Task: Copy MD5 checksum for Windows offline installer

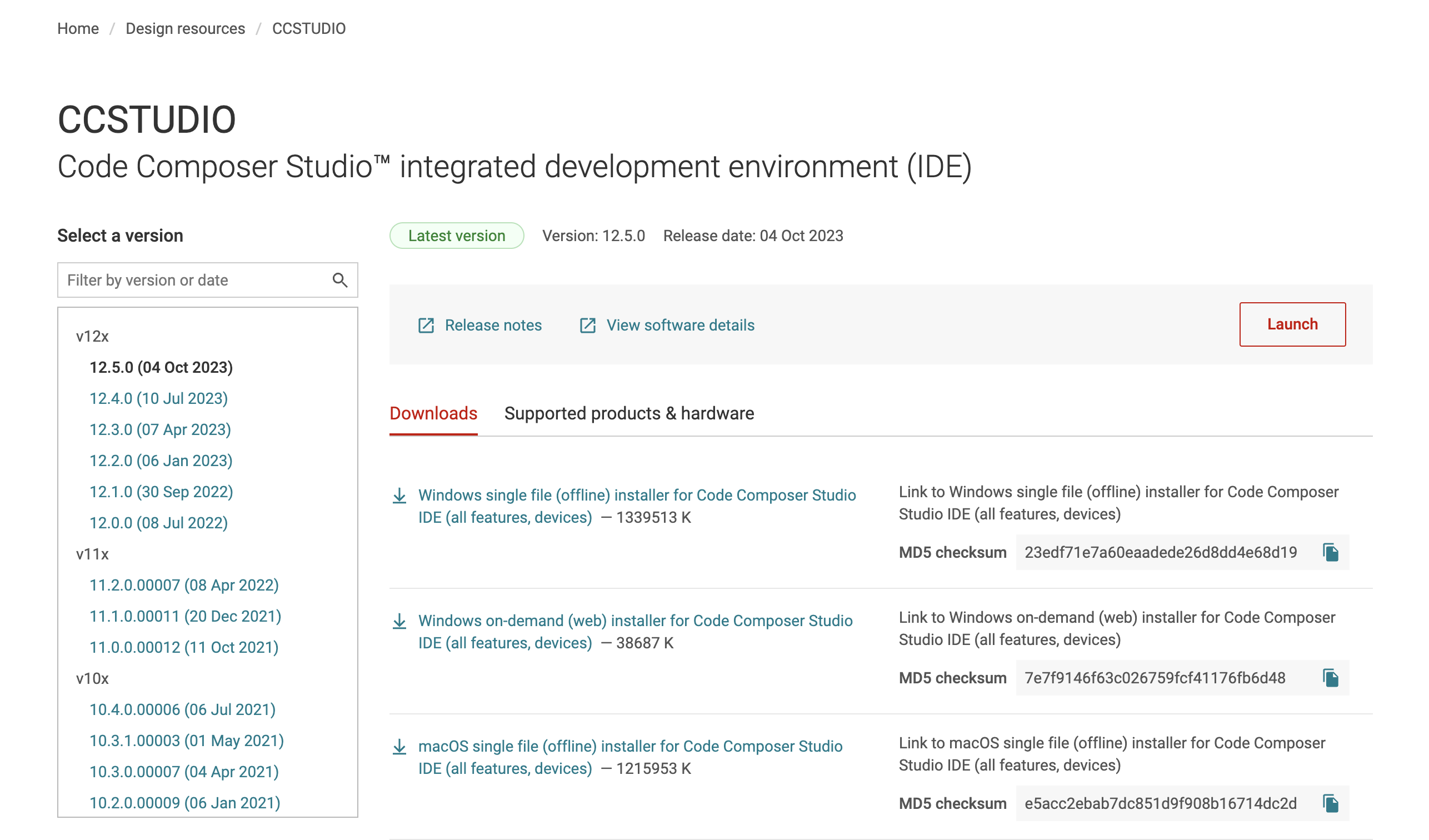Action: coord(1330,552)
